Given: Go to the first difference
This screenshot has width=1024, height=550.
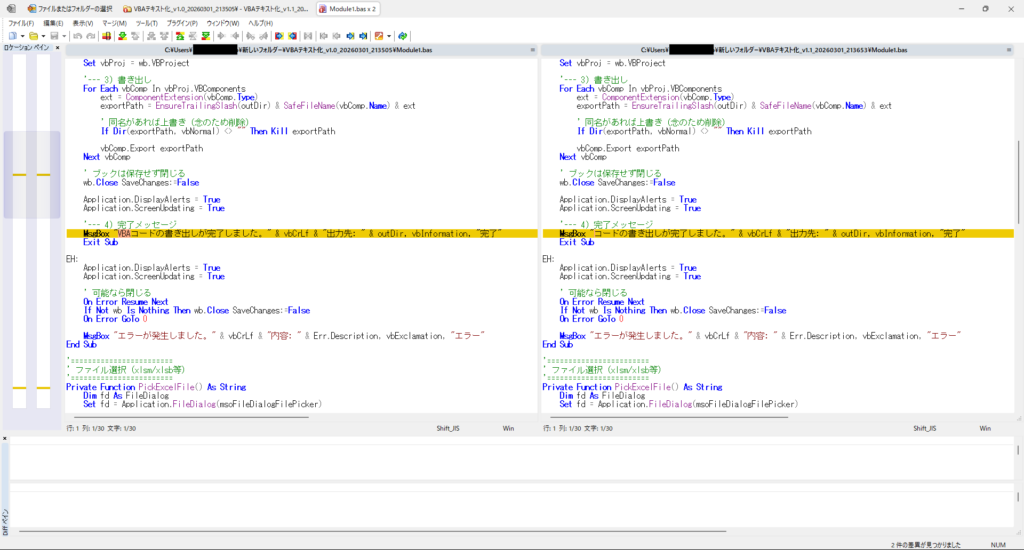Looking at the screenshot, I should tap(179, 36).
